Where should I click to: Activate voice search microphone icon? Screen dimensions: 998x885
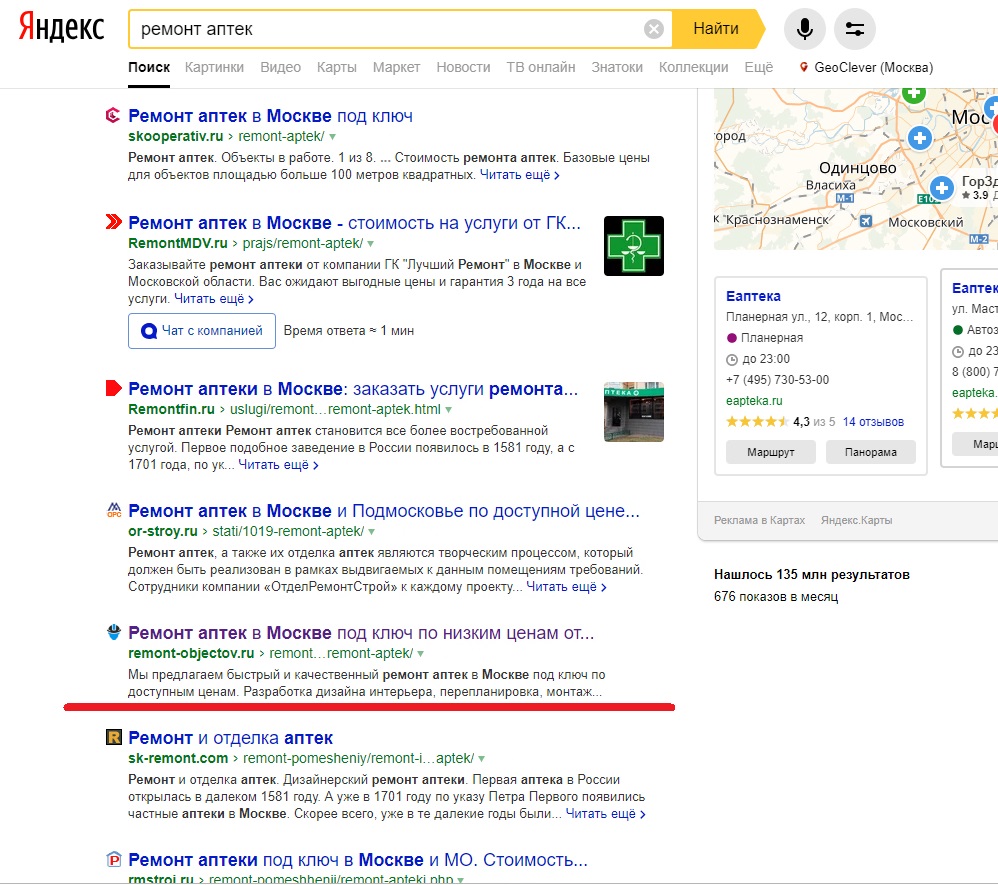click(x=805, y=29)
